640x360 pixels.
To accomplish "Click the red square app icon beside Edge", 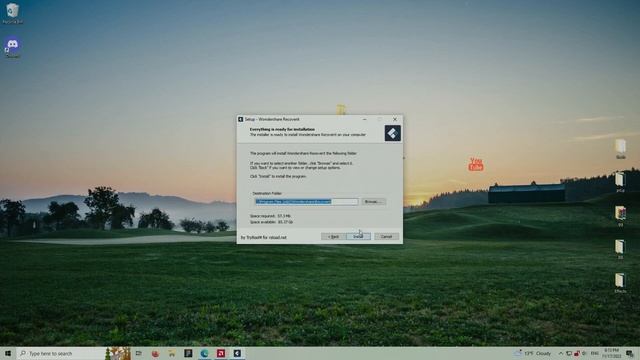I will click(x=221, y=353).
